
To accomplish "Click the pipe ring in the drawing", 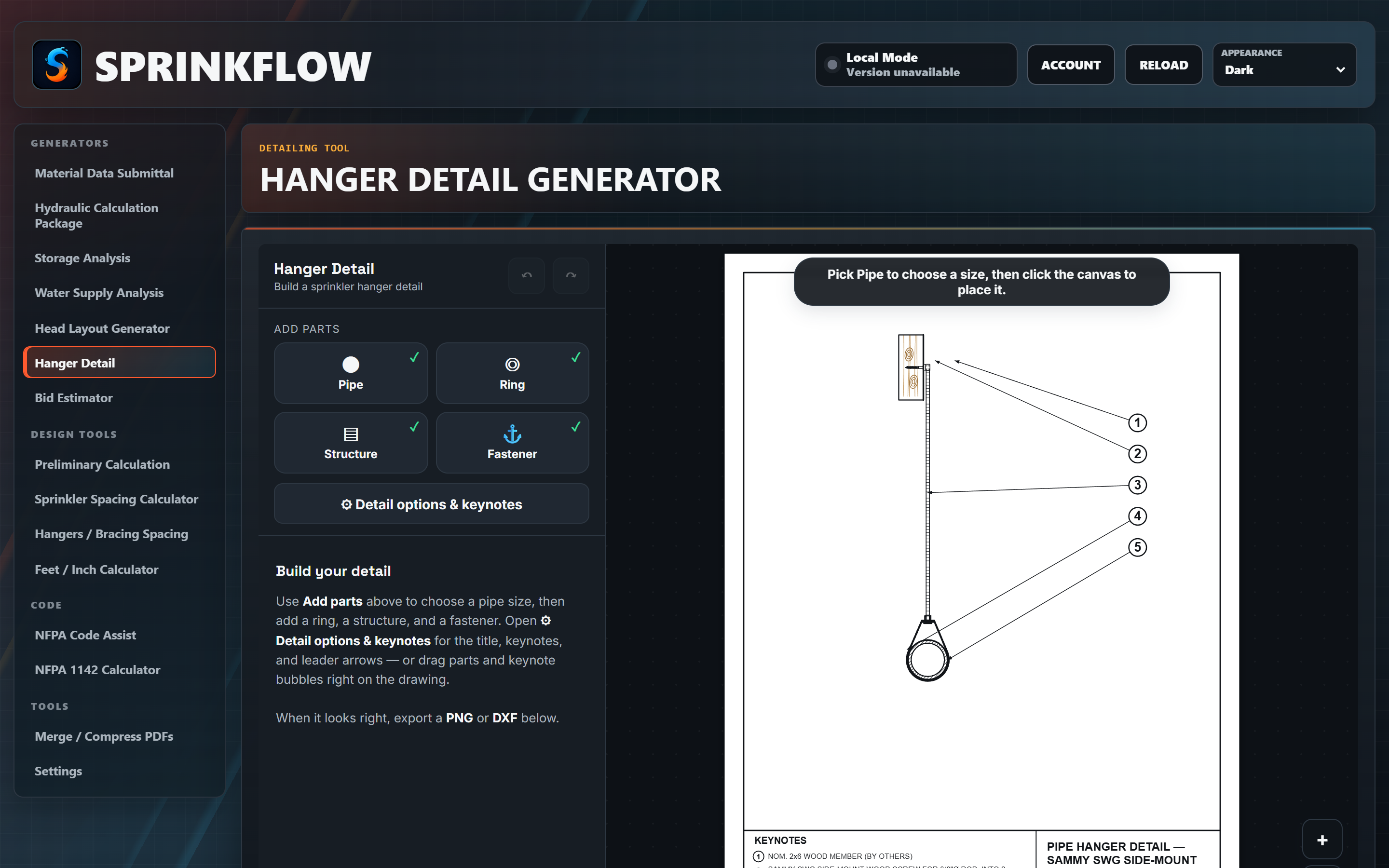I will pos(927,659).
